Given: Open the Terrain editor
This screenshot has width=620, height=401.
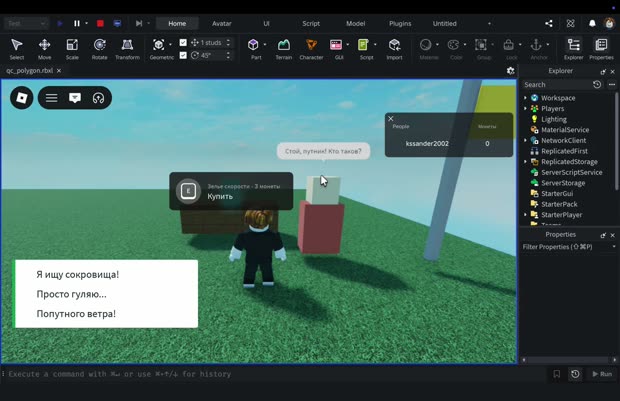Looking at the screenshot, I should pyautogui.click(x=284, y=49).
